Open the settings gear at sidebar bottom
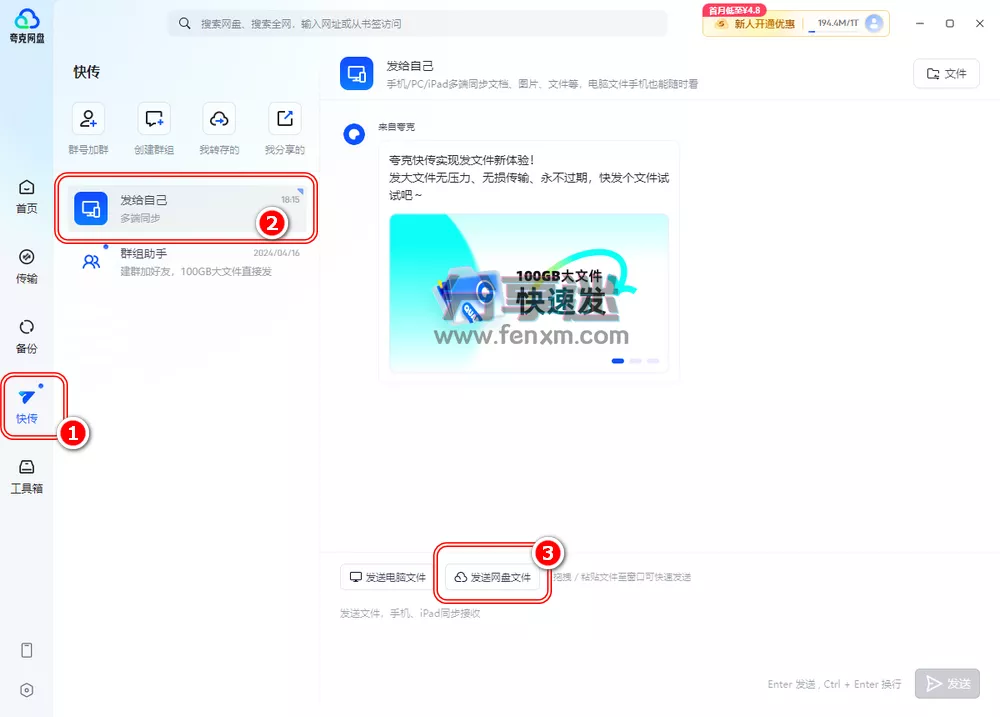This screenshot has height=717, width=1000. click(x=26, y=690)
